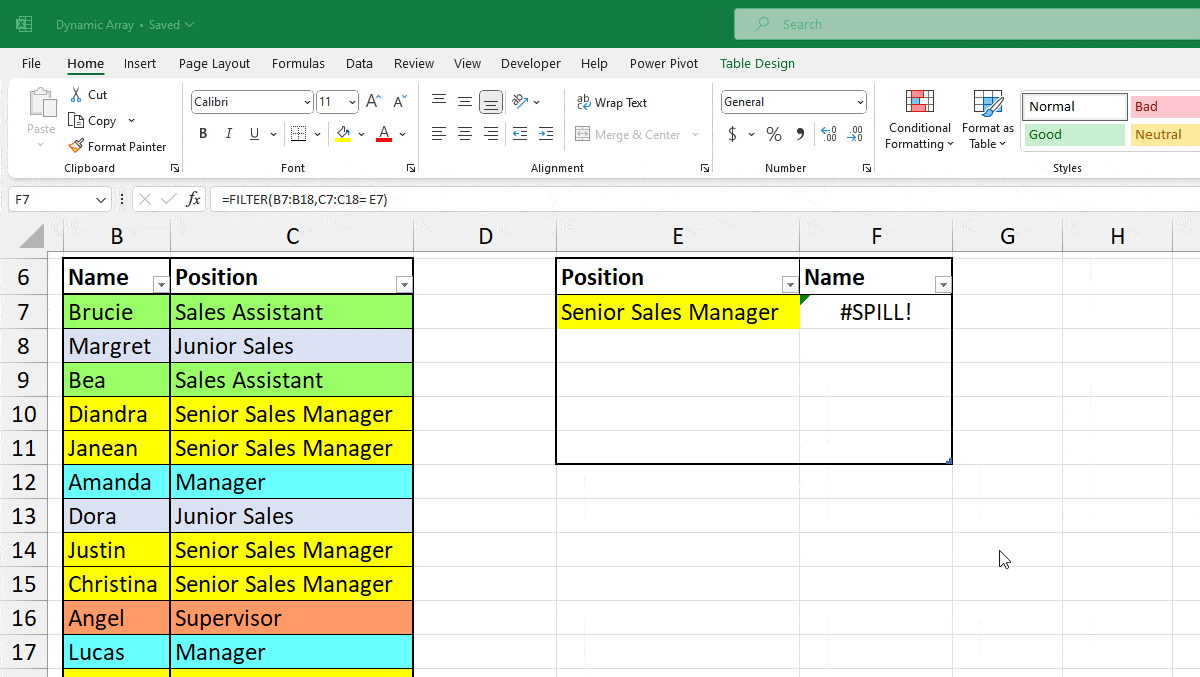
Task: Apply the Good cell style
Action: tap(1074, 134)
